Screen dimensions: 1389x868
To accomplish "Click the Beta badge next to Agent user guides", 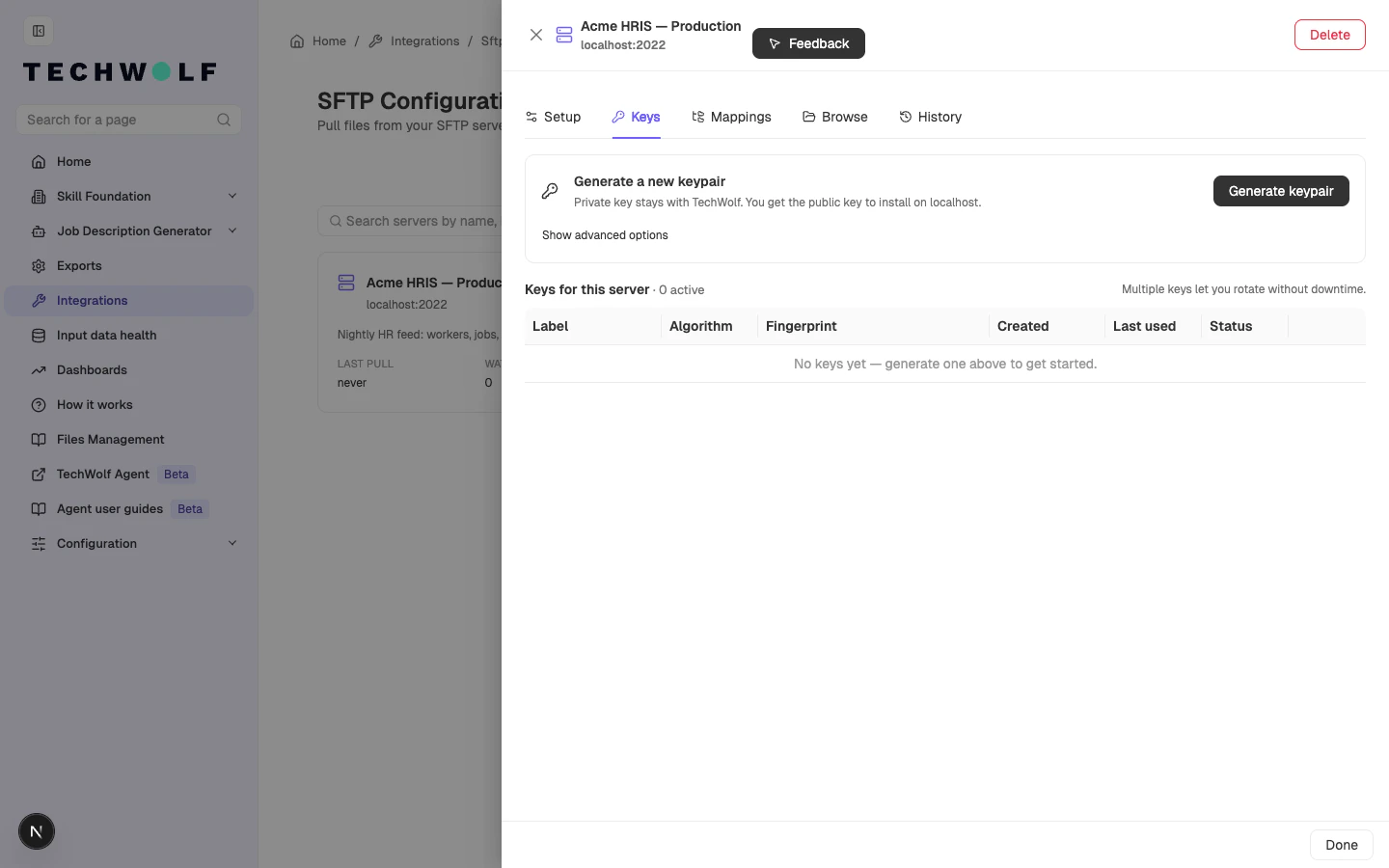I will (x=190, y=509).
